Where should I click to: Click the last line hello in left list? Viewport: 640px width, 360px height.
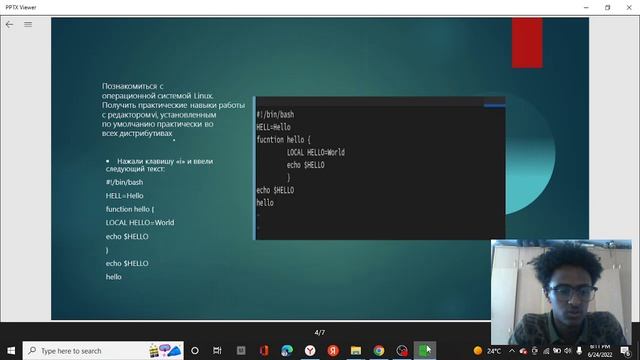click(x=113, y=277)
